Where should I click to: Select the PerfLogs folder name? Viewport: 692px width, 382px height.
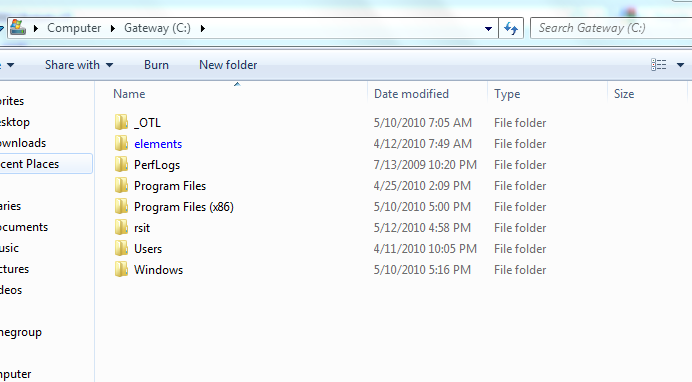pos(157,165)
